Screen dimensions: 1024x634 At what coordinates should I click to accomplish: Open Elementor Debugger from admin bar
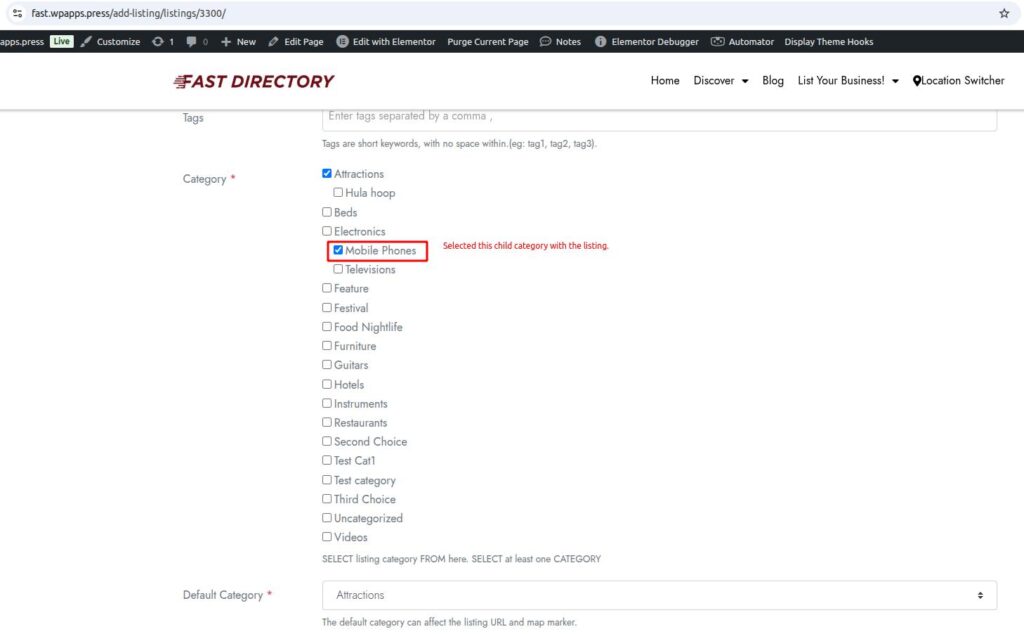(x=646, y=42)
